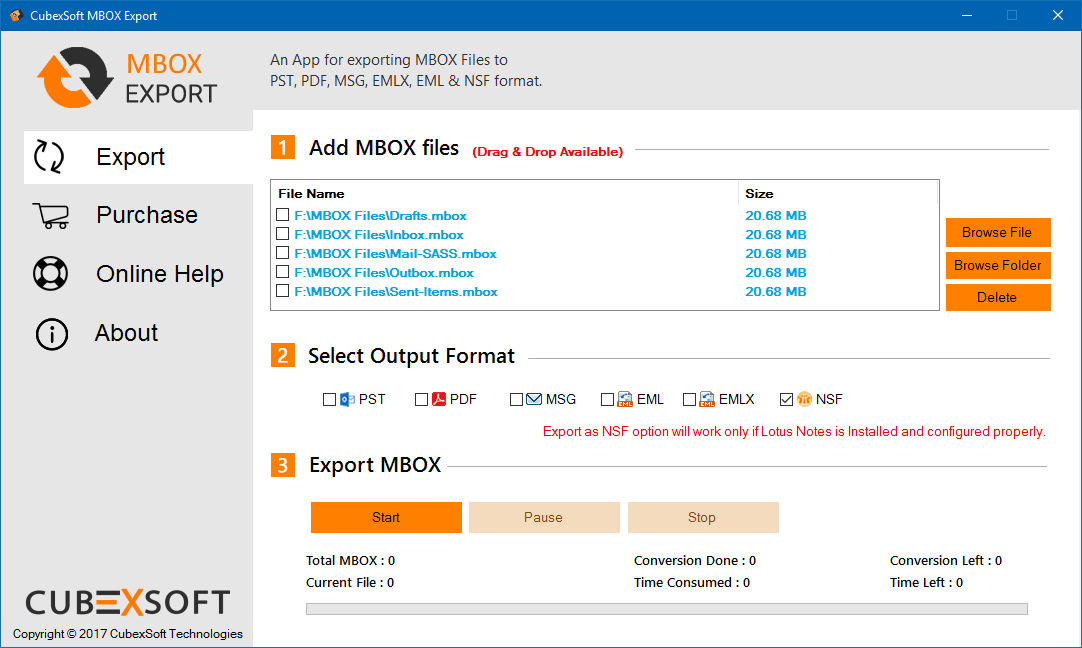Select the F:\MBOX Files\Drafts.mbox file path
The width and height of the screenshot is (1082, 648).
tap(380, 215)
